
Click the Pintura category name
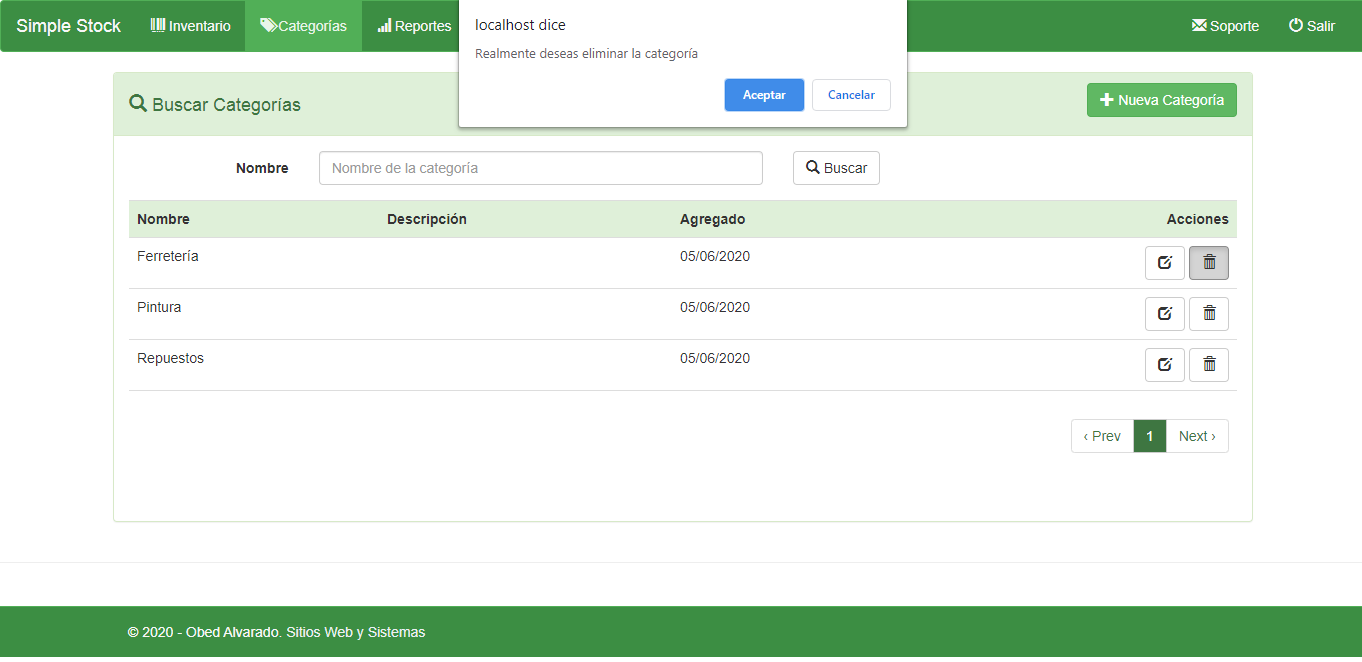point(159,307)
